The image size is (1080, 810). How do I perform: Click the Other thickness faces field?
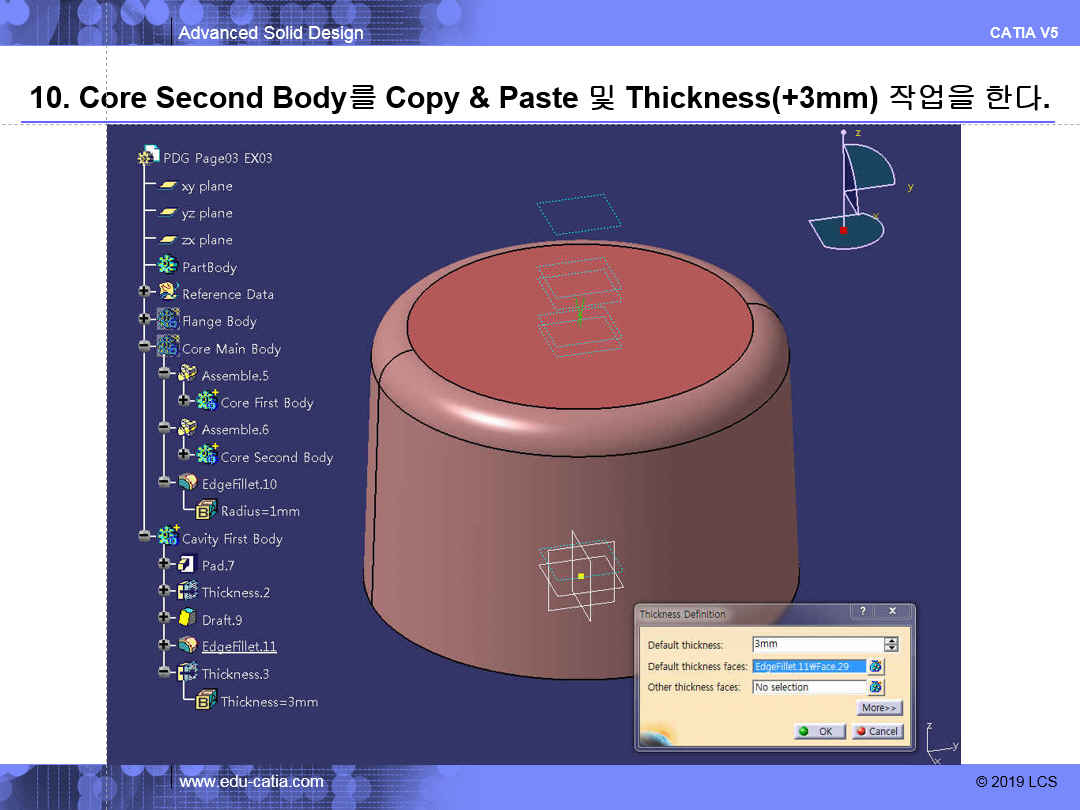(x=808, y=687)
